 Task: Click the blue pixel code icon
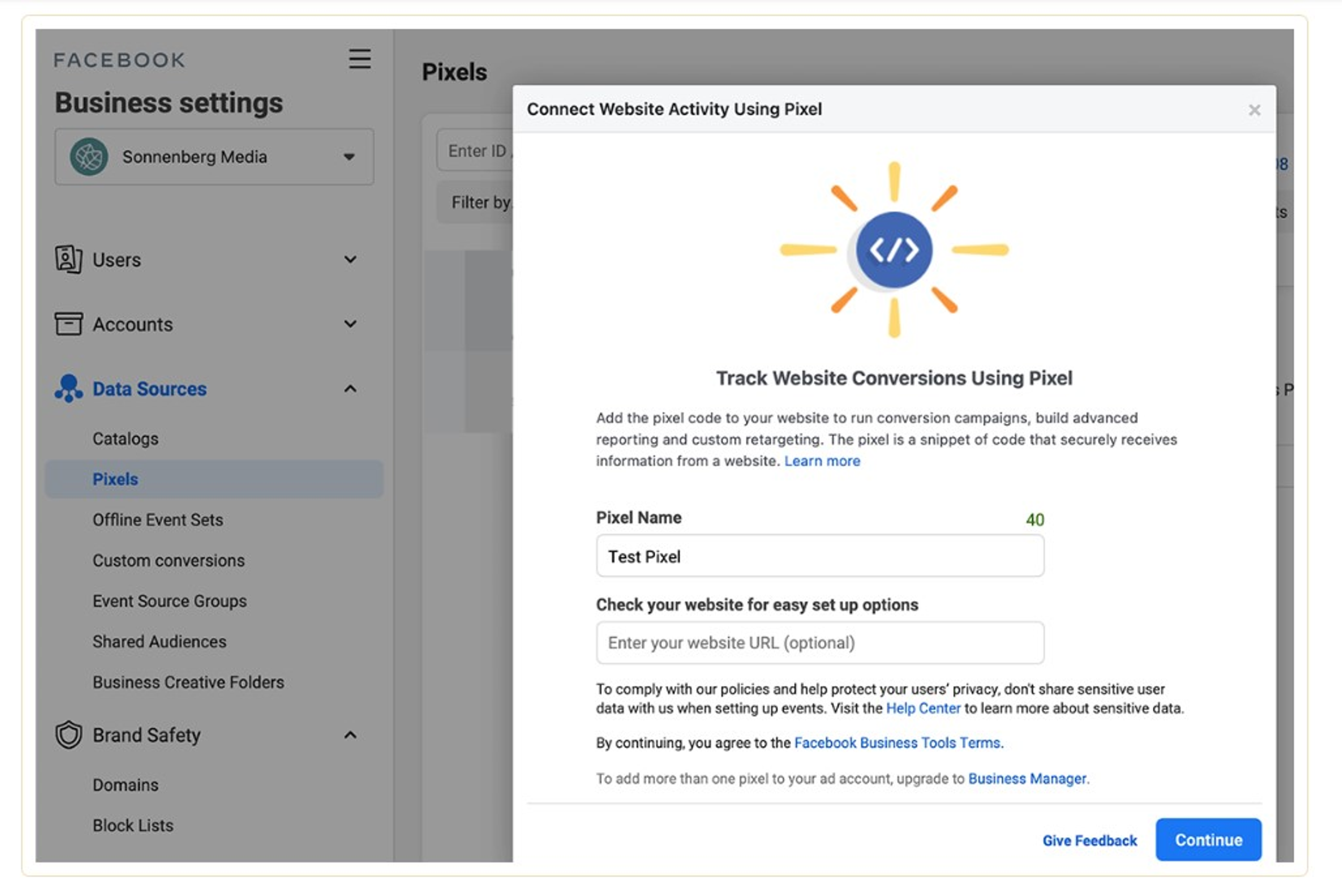tap(894, 250)
